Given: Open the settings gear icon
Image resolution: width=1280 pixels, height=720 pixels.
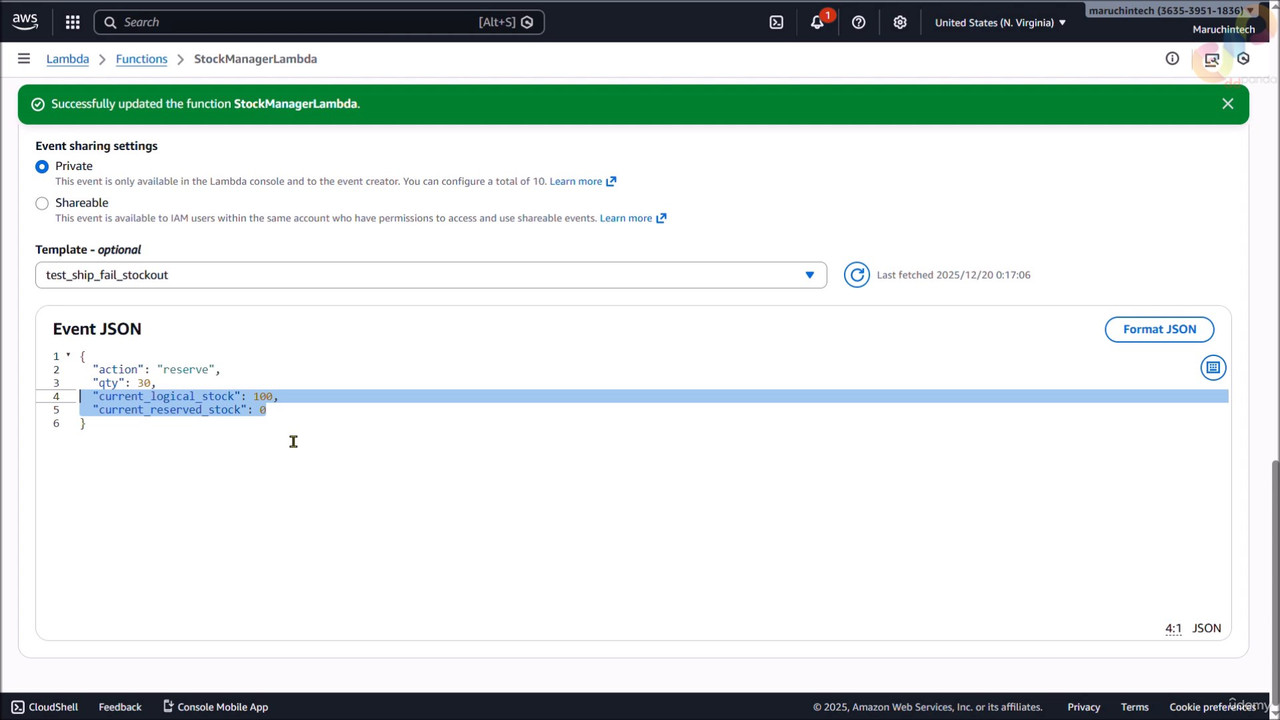Looking at the screenshot, I should (x=900, y=22).
